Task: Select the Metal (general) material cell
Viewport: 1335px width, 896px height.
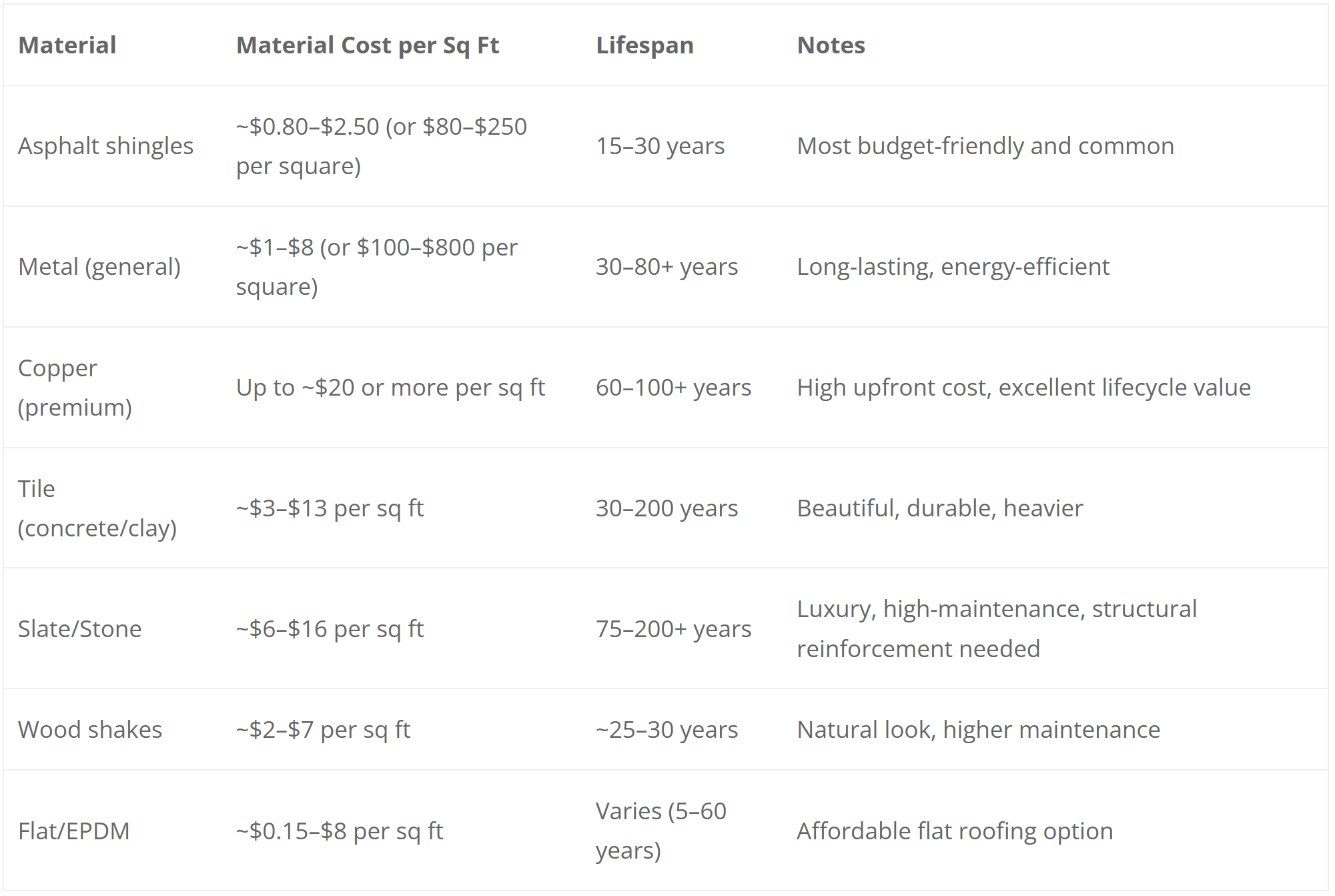Action: click(x=99, y=267)
